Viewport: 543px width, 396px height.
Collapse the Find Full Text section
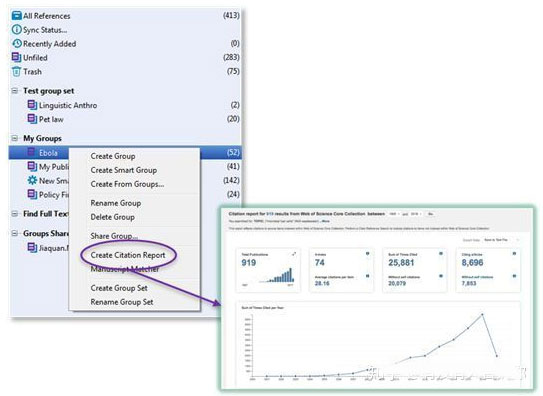pyautogui.click(x=15, y=214)
